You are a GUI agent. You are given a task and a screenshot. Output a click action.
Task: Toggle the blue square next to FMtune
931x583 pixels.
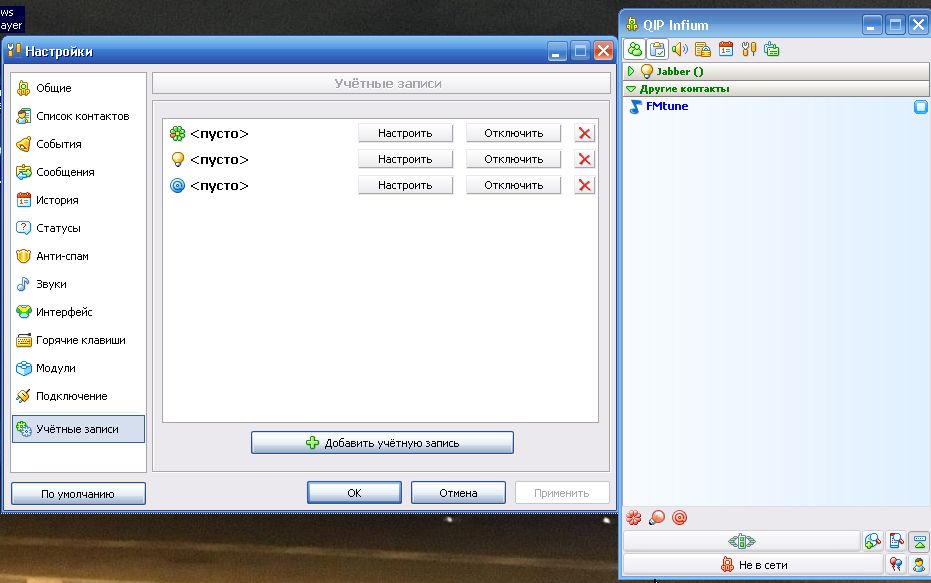[920, 107]
